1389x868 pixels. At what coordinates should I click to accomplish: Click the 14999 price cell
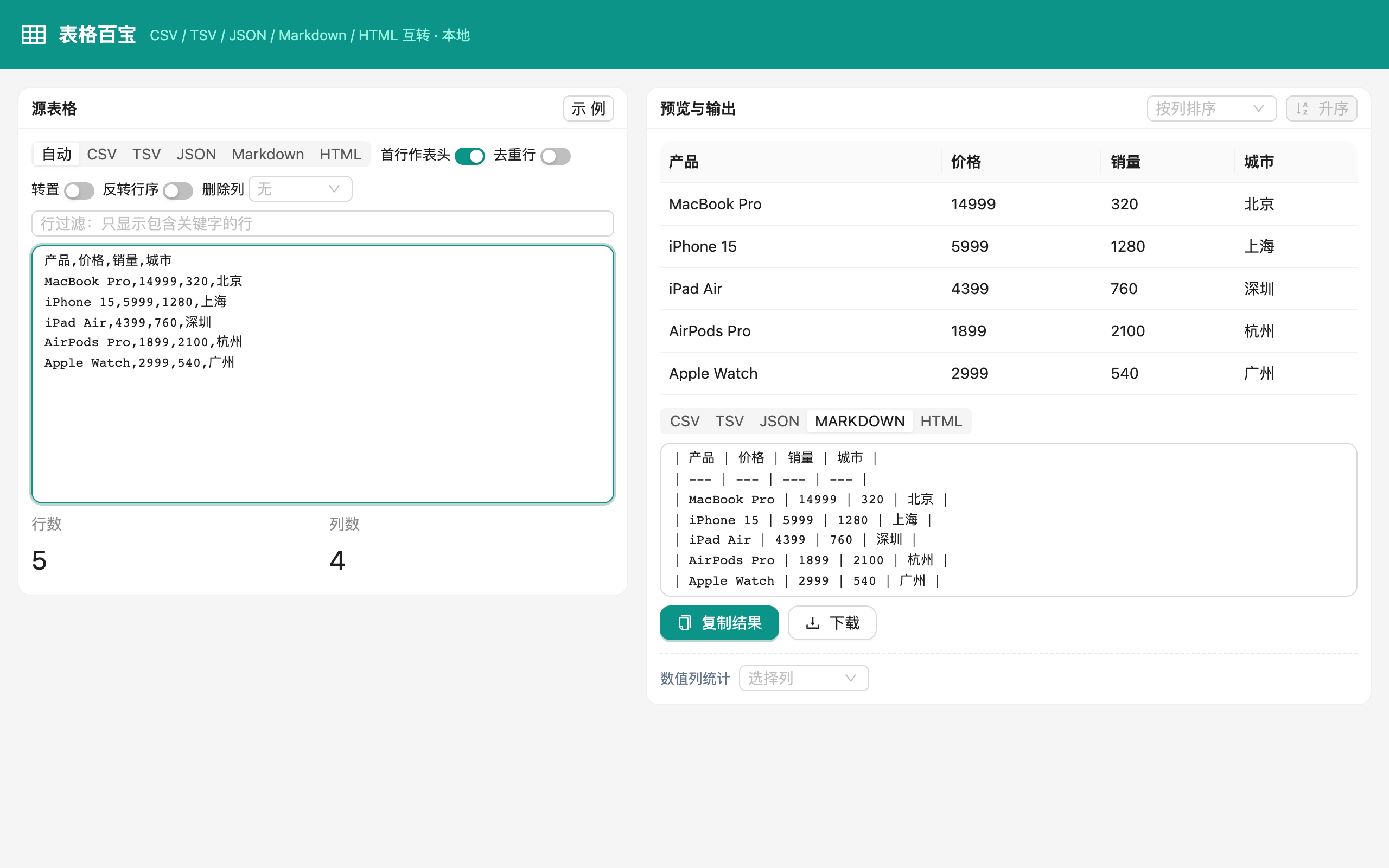[1021, 204]
